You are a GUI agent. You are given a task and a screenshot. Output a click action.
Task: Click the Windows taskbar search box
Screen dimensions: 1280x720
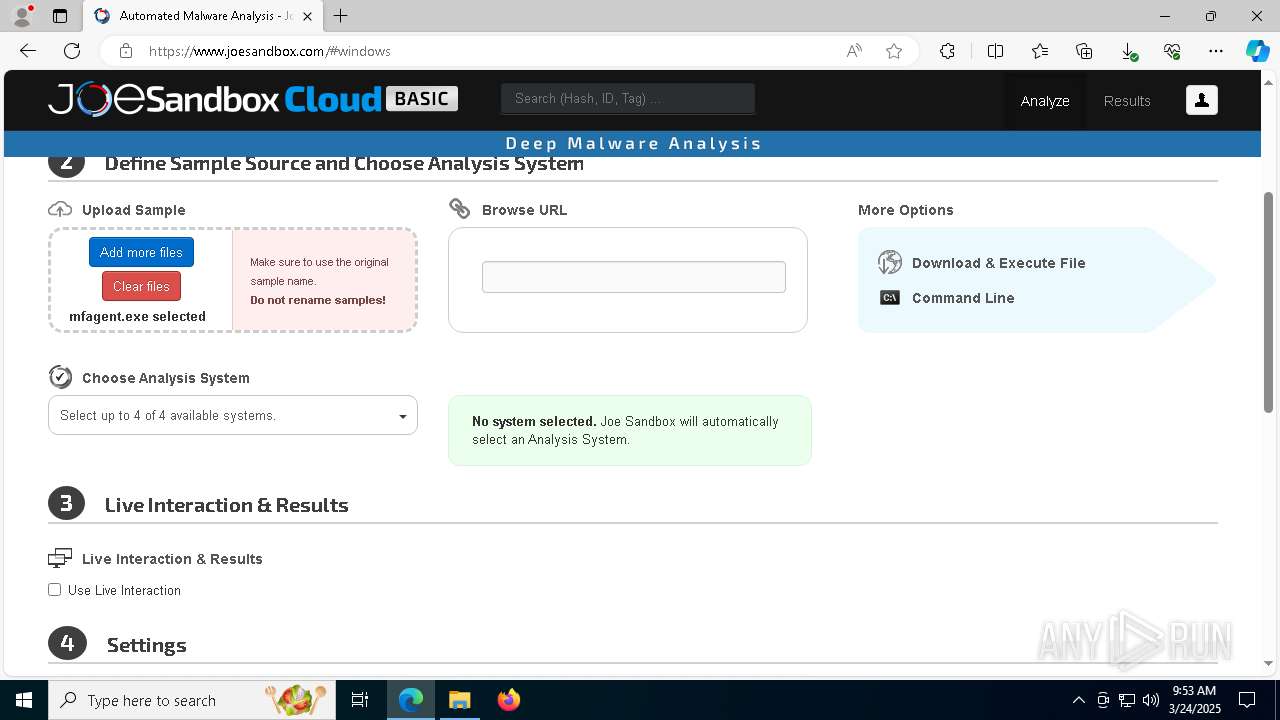[x=191, y=700]
